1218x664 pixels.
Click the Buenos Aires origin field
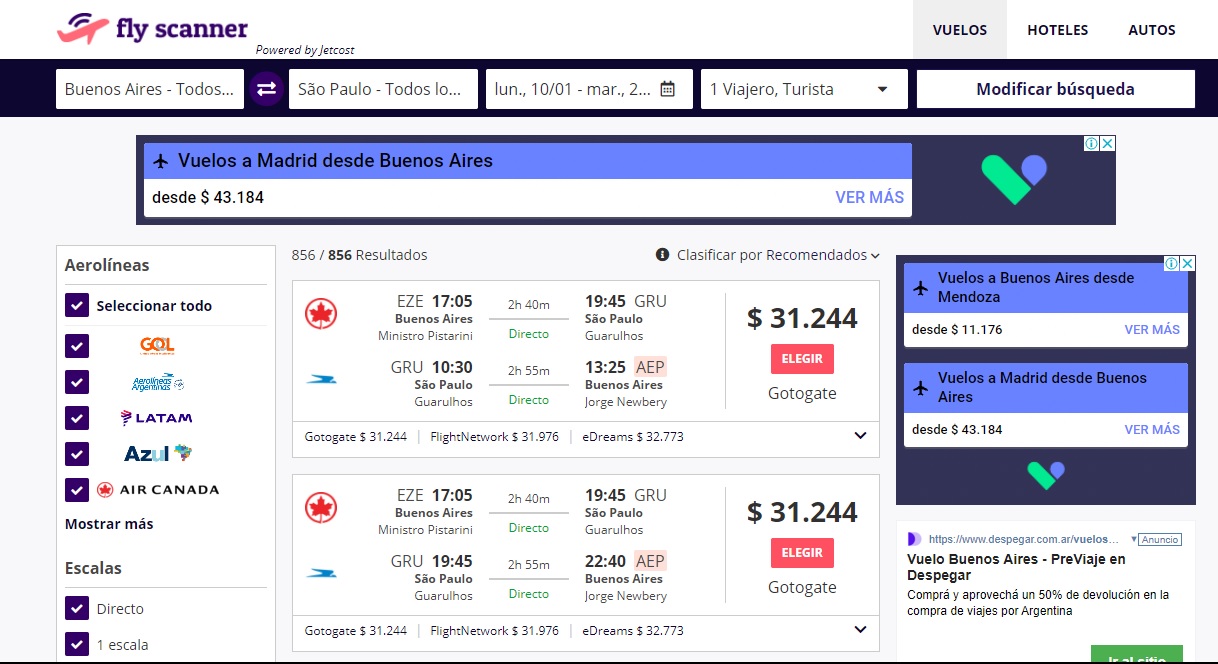coord(150,89)
